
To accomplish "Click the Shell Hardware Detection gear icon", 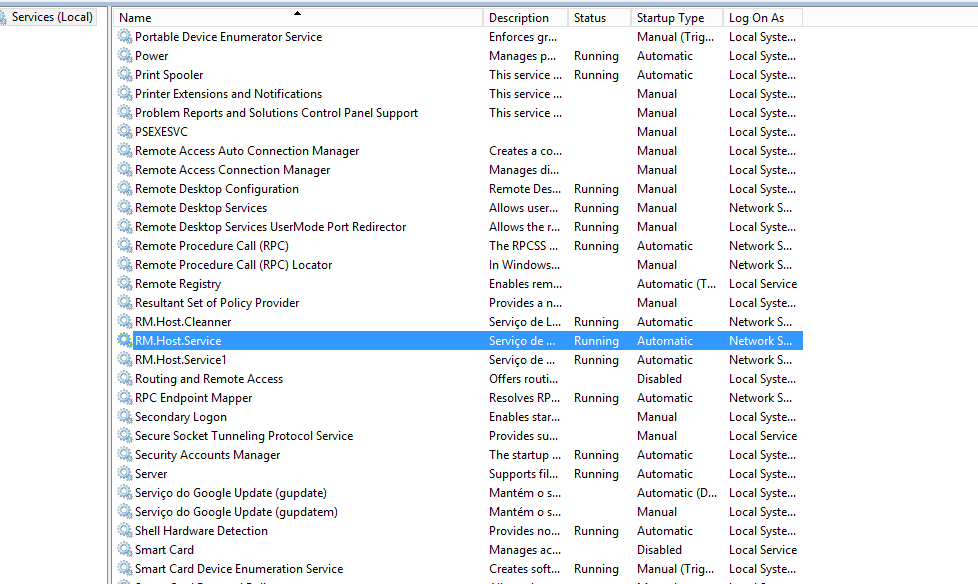I will [x=125, y=530].
